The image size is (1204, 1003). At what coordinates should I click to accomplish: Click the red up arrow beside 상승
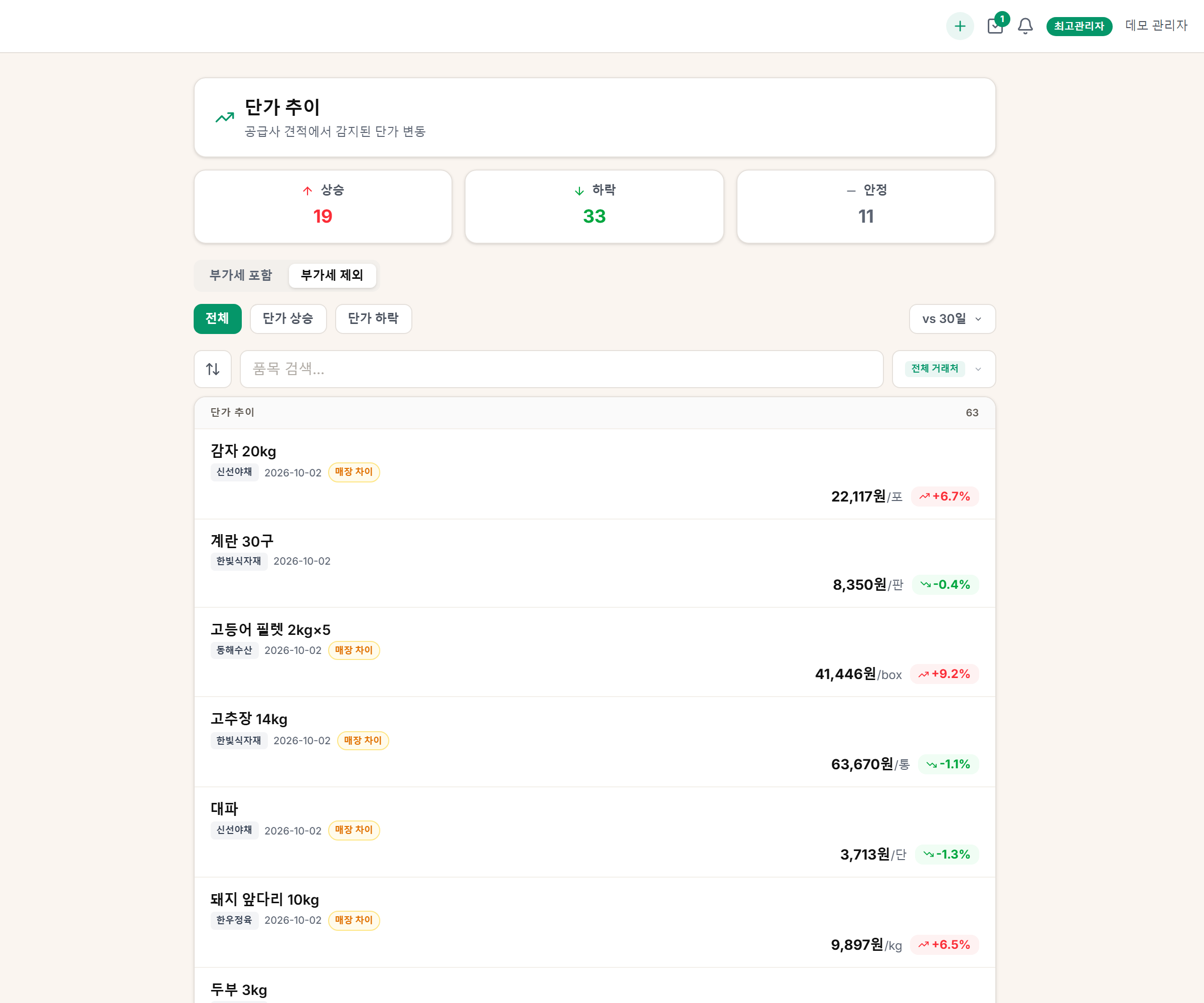[x=308, y=190]
